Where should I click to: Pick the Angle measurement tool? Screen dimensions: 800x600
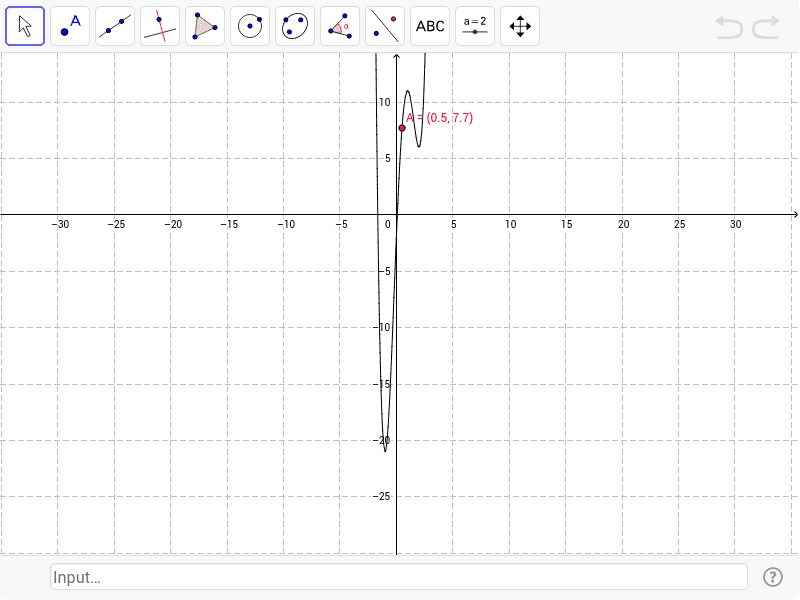point(340,26)
